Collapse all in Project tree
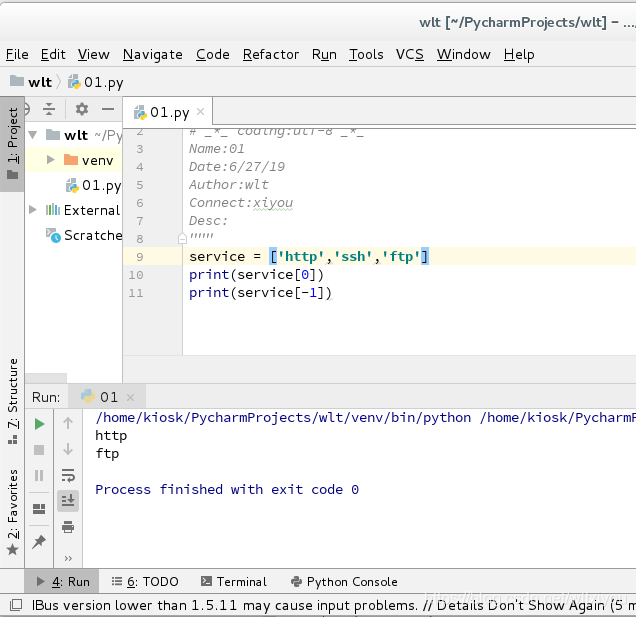Image resolution: width=636 pixels, height=617 pixels. [49, 109]
